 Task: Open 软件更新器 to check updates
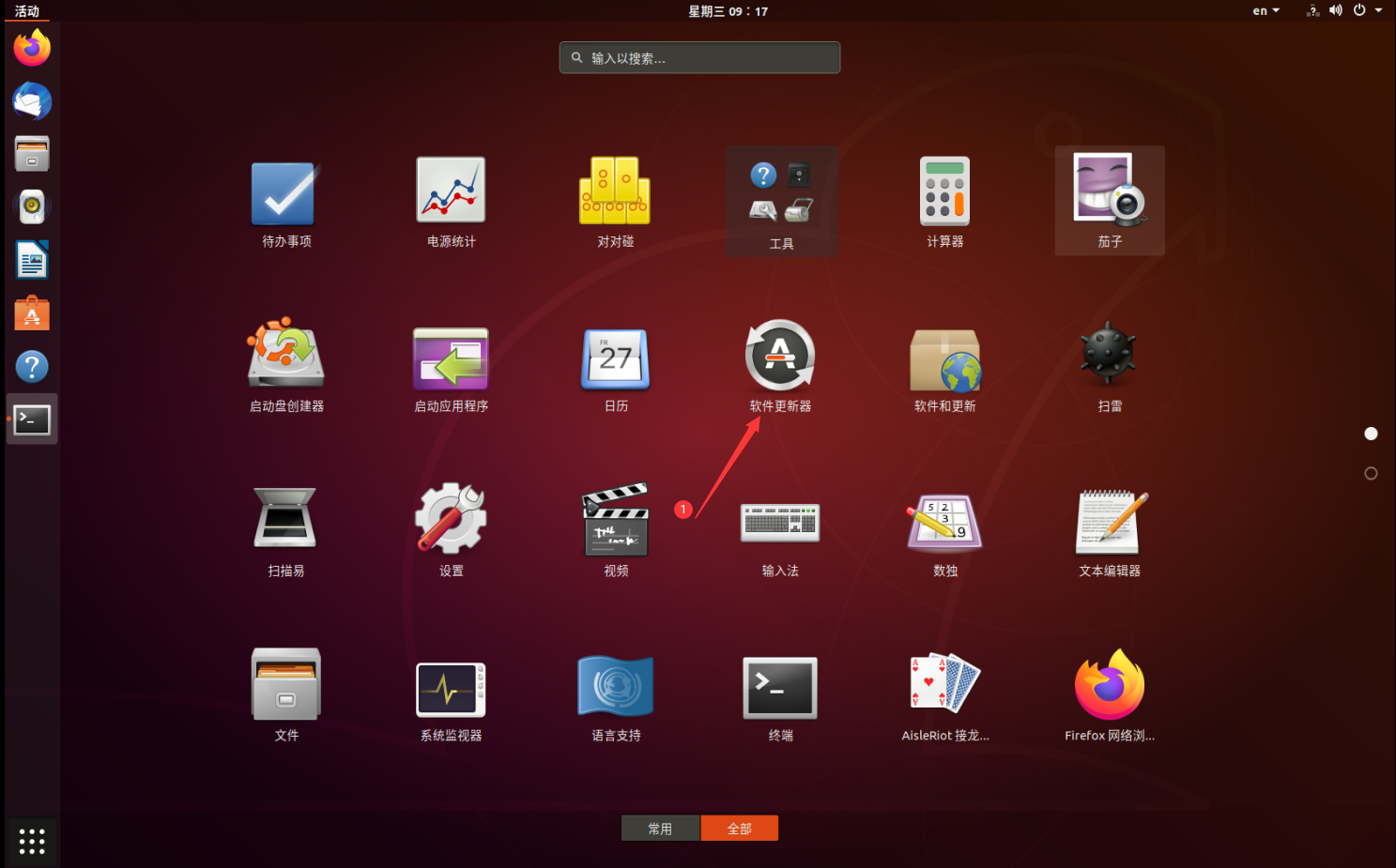click(780, 366)
